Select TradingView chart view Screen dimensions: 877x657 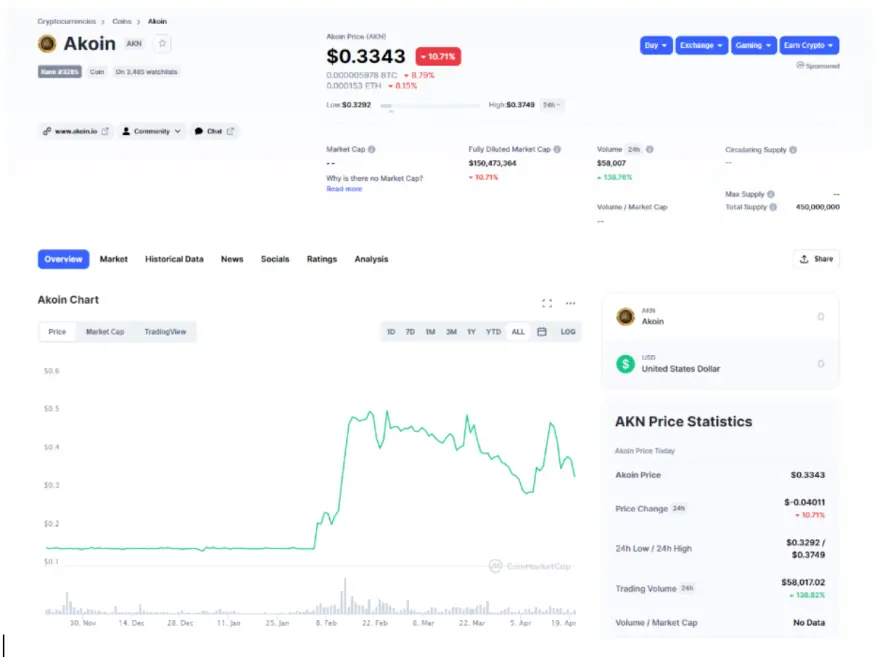click(x=165, y=332)
